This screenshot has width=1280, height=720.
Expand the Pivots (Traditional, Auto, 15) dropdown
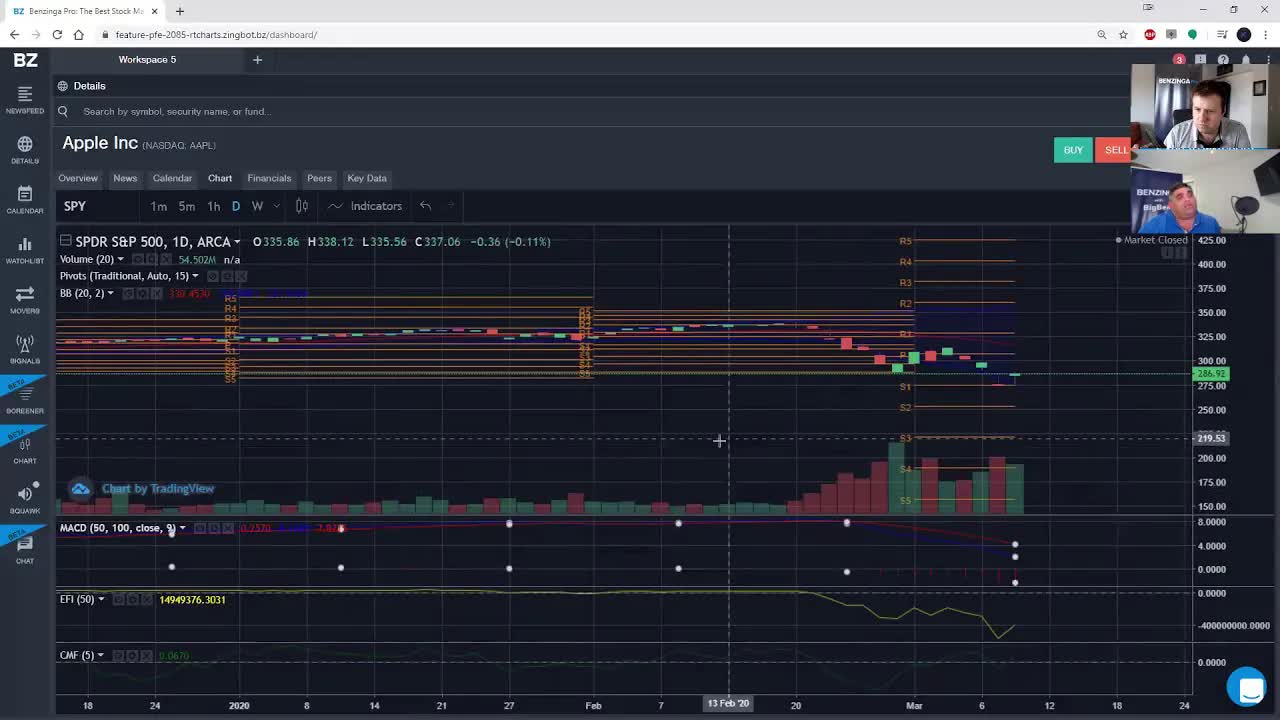195,276
